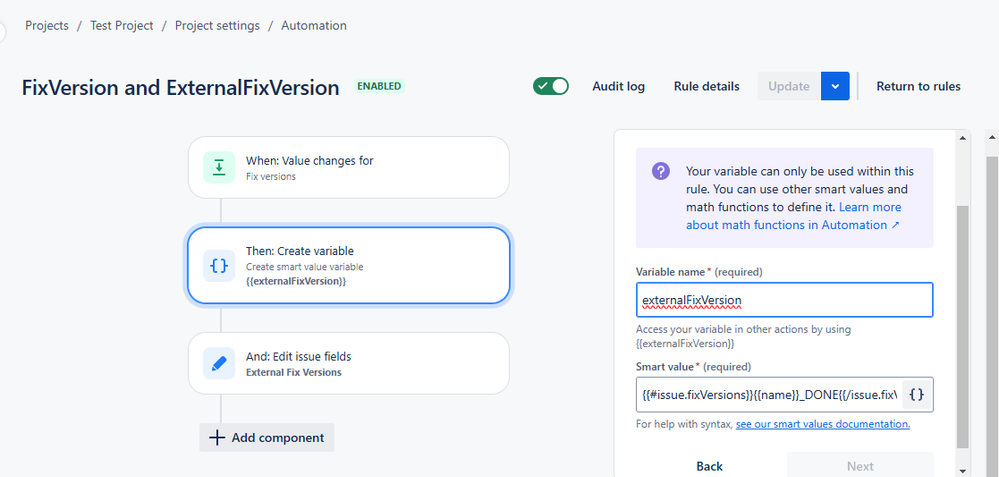This screenshot has height=477, width=999.
Task: Click the purple question mark help icon
Action: [x=661, y=171]
